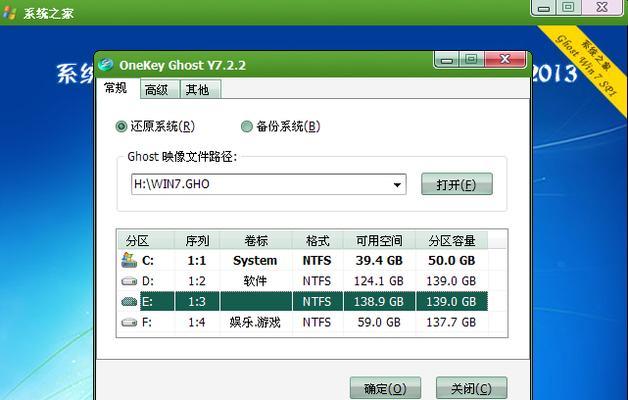Click the C: drive Windows icon
The image size is (628, 400).
[129, 261]
